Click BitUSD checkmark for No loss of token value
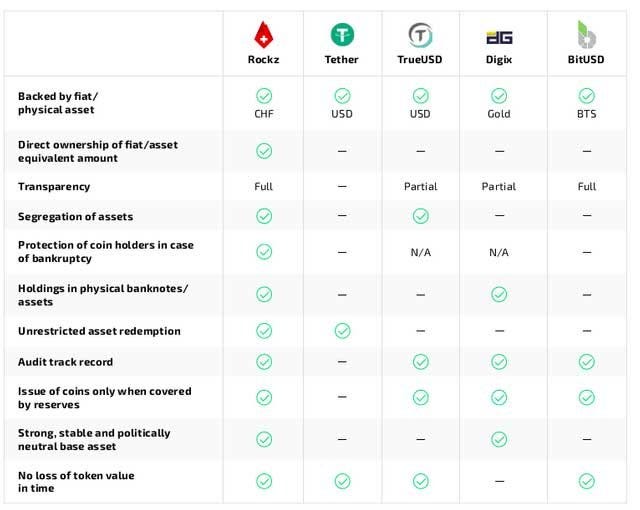This screenshot has width=640, height=510. point(587,481)
